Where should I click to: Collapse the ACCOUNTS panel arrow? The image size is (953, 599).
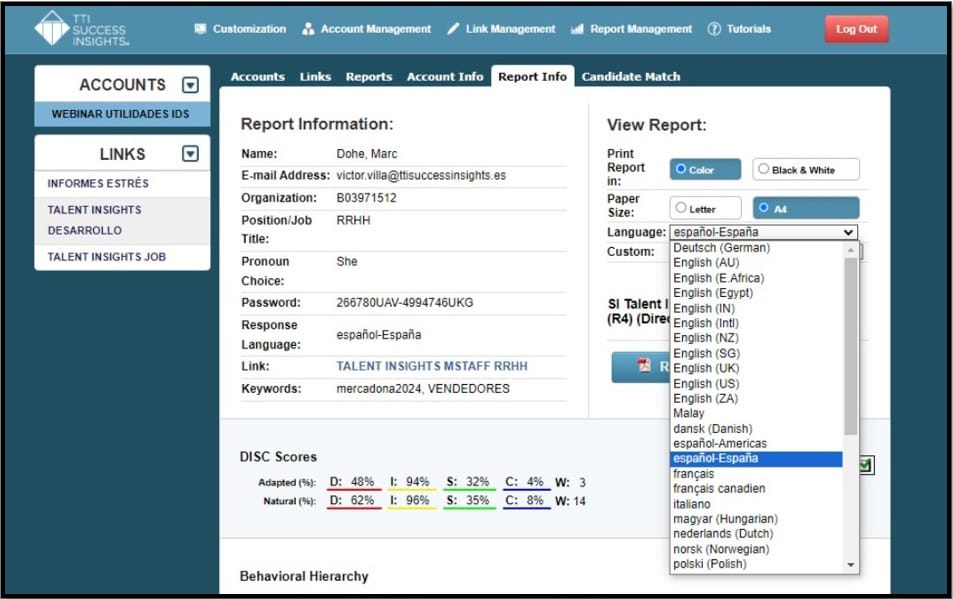[x=190, y=85]
